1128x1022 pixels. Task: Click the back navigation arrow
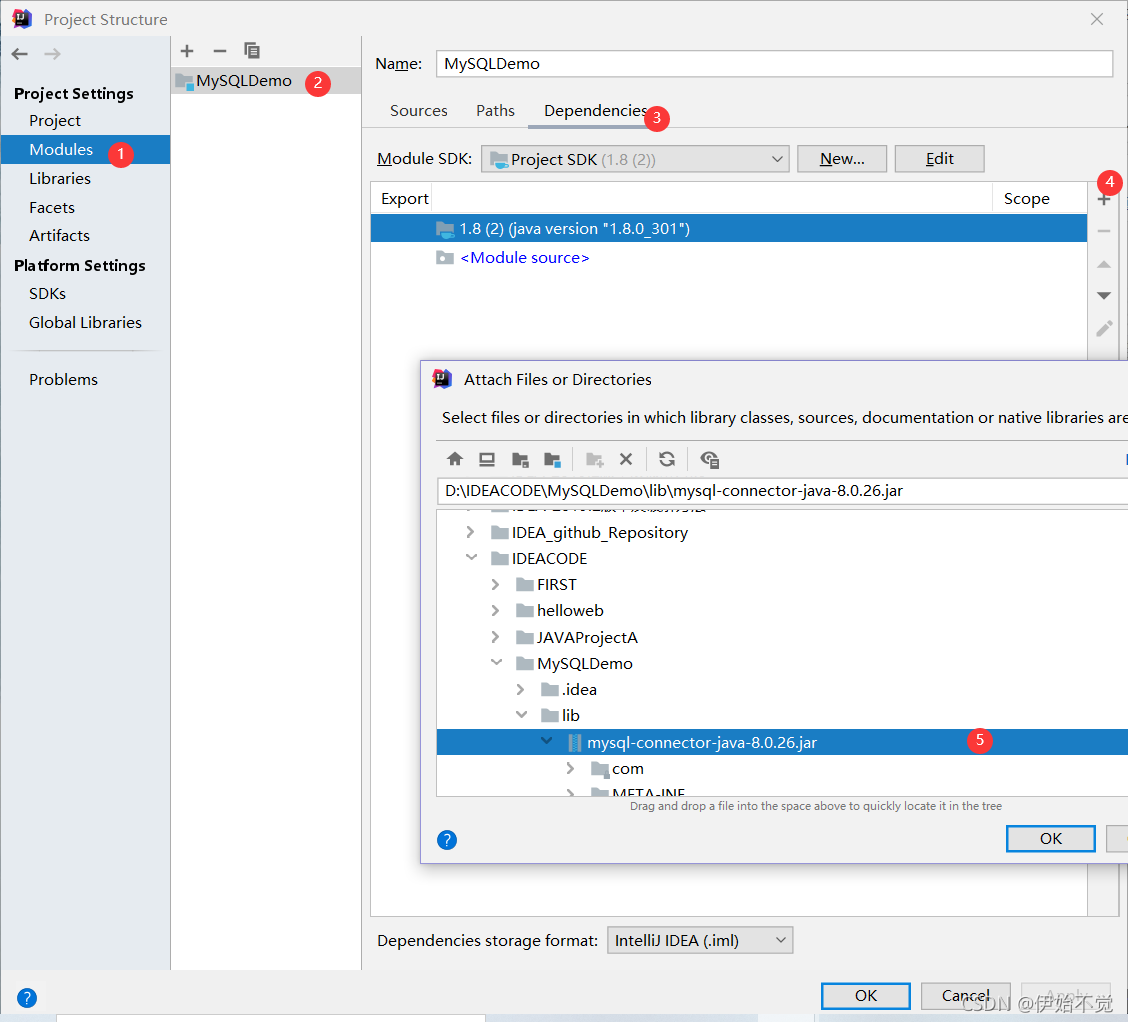pyautogui.click(x=20, y=54)
